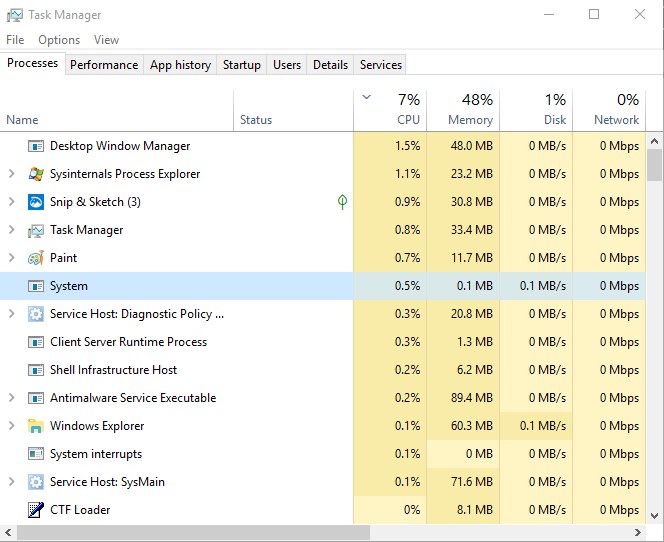Sort by the Disk column header

[536, 111]
